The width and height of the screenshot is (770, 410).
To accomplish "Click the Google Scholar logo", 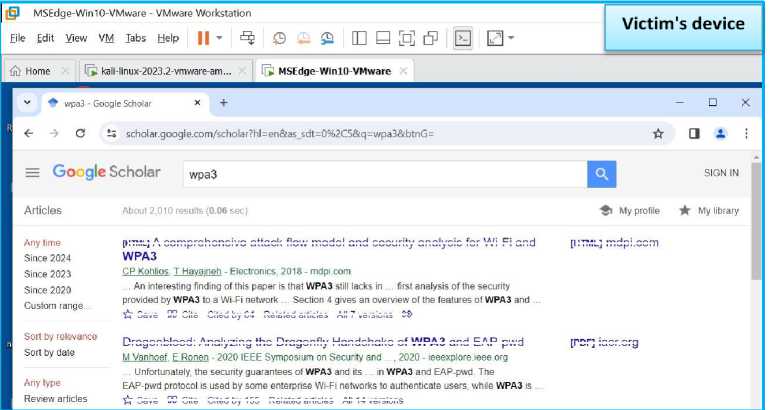I will pos(107,172).
